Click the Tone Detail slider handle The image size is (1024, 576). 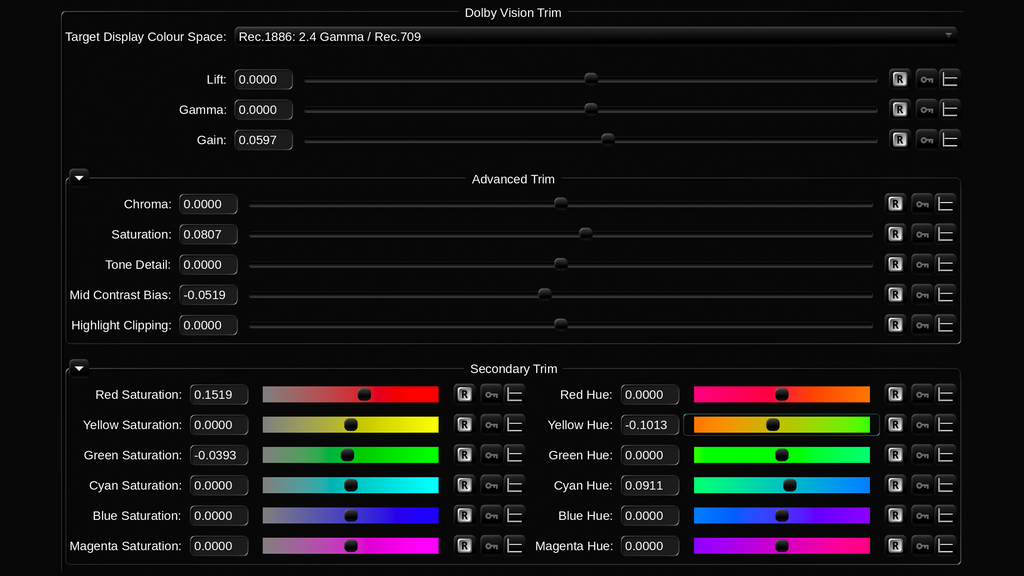pos(561,264)
